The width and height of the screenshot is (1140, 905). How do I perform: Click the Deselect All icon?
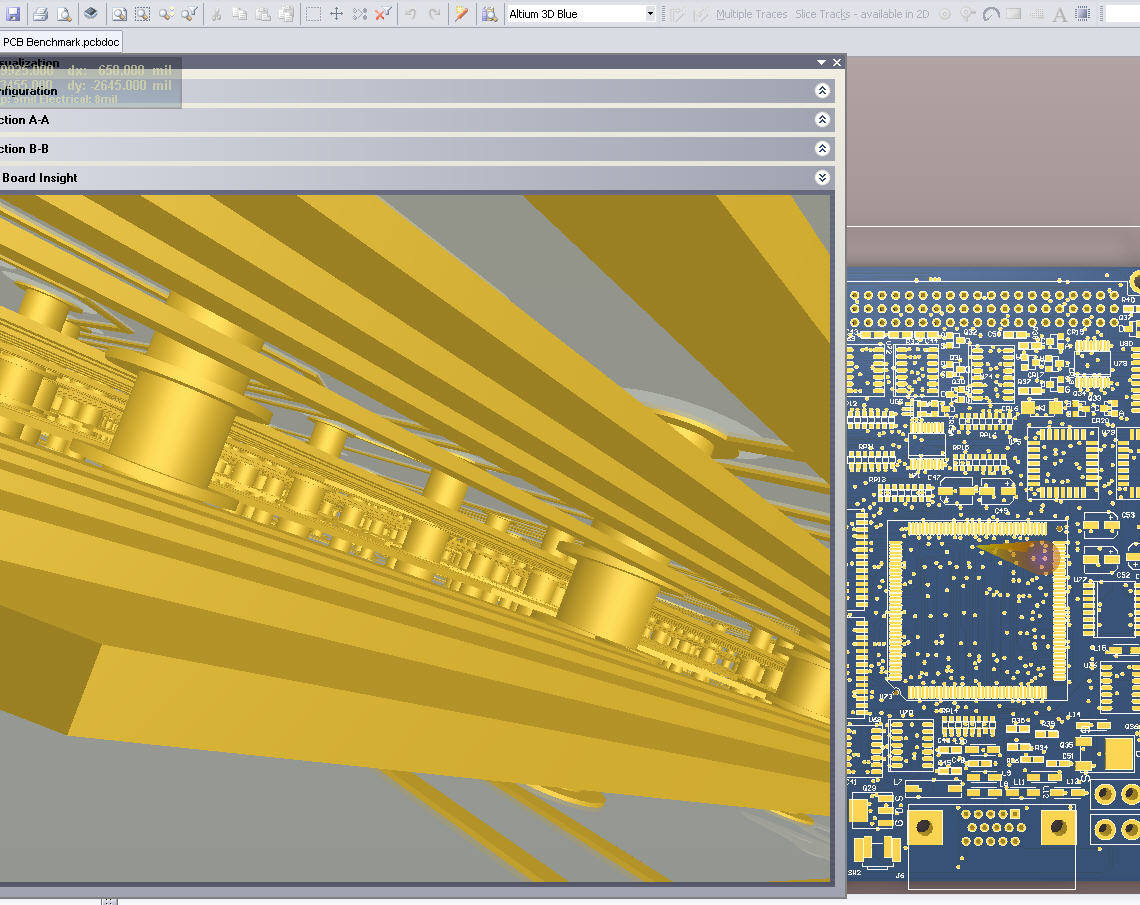point(360,13)
